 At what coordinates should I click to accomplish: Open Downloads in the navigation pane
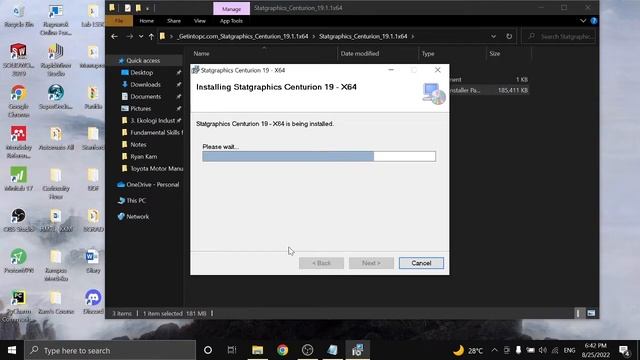pos(145,84)
